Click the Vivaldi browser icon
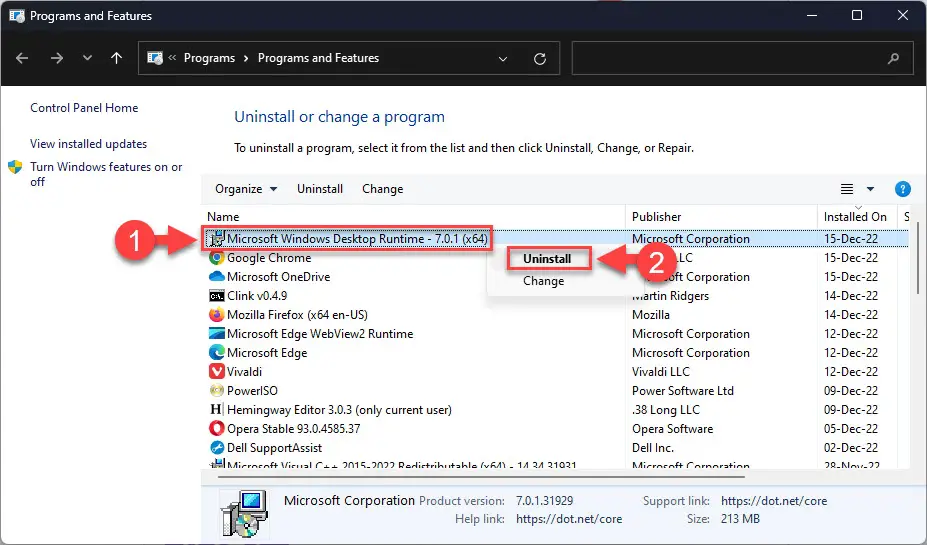The width and height of the screenshot is (927, 545). [x=216, y=371]
